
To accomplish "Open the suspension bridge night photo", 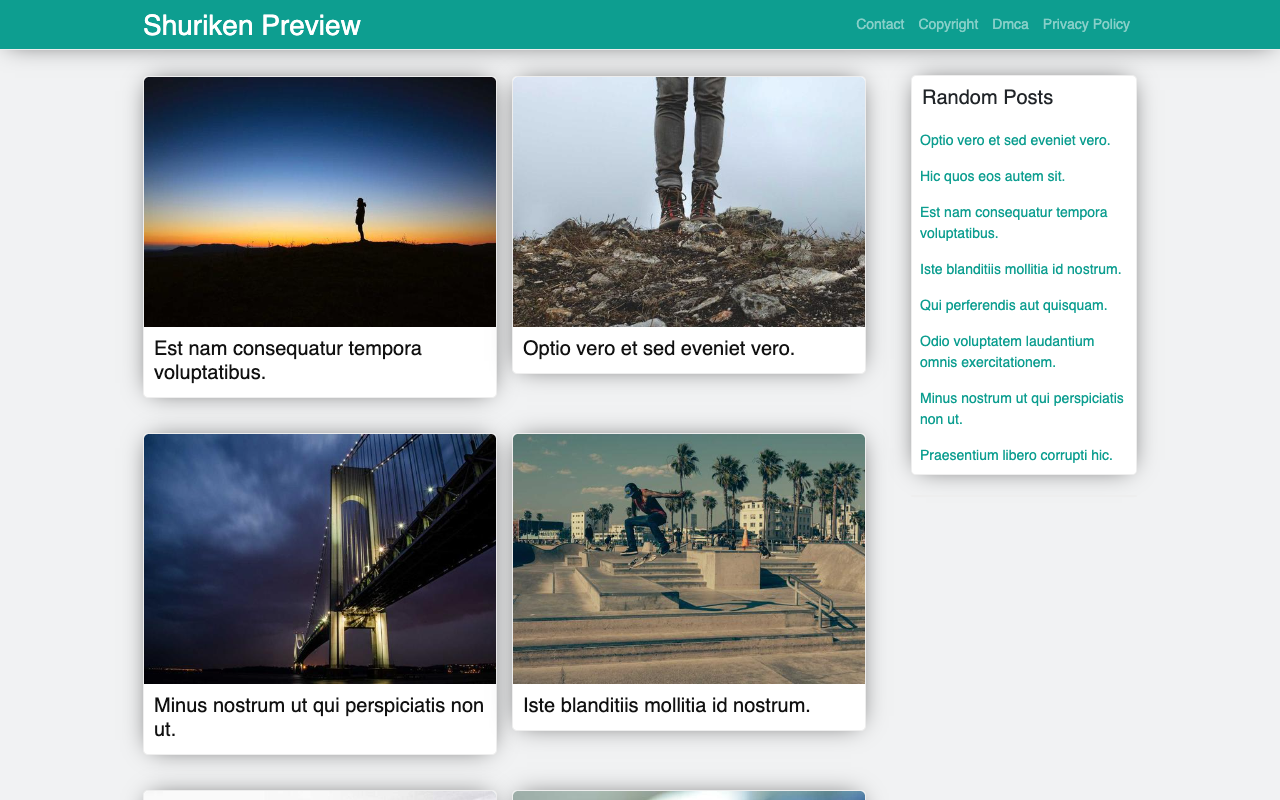I will 319,558.
